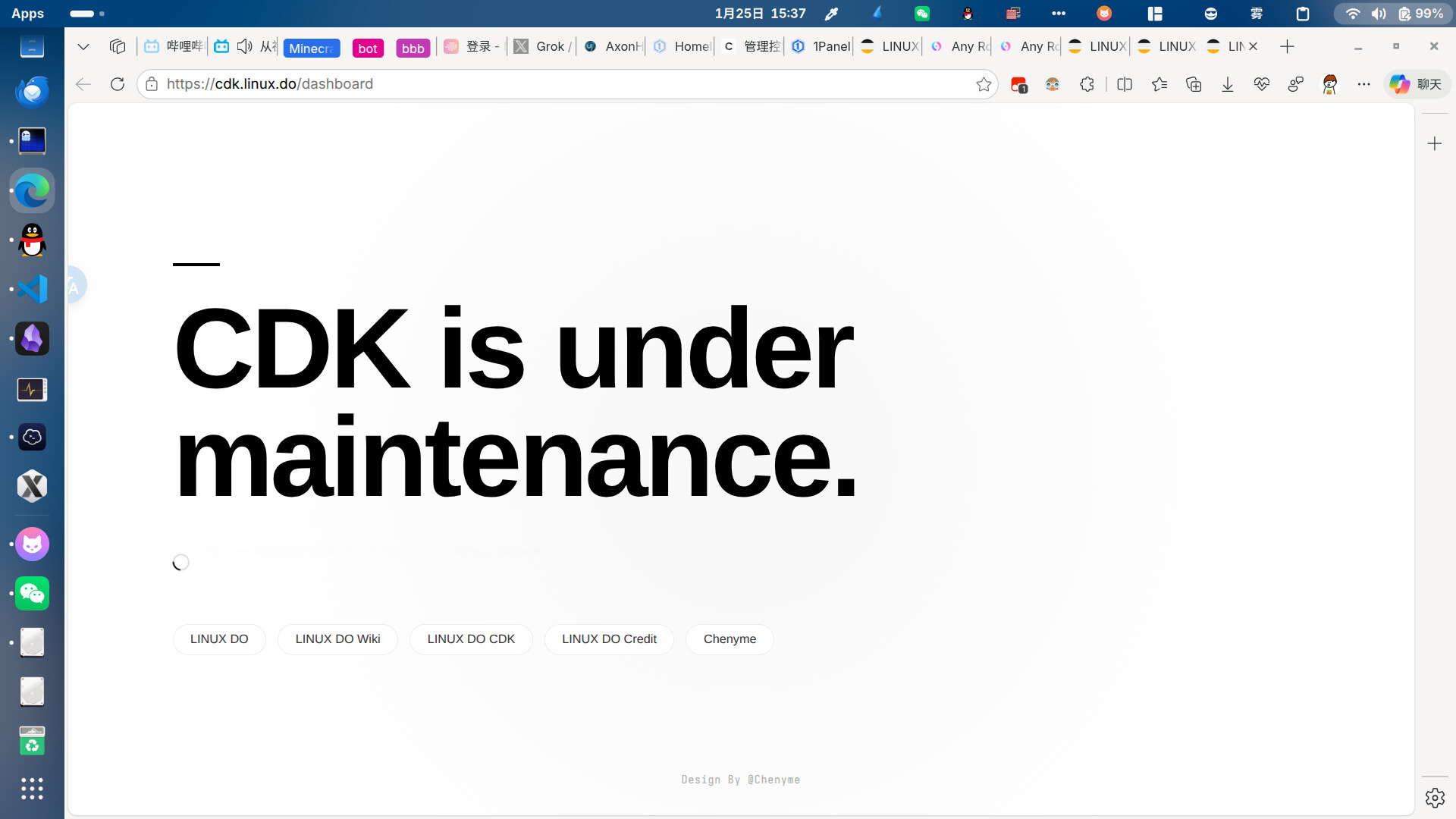Image resolution: width=1456 pixels, height=819 pixels.
Task: Switch to the bbb tab group
Action: pos(413,48)
